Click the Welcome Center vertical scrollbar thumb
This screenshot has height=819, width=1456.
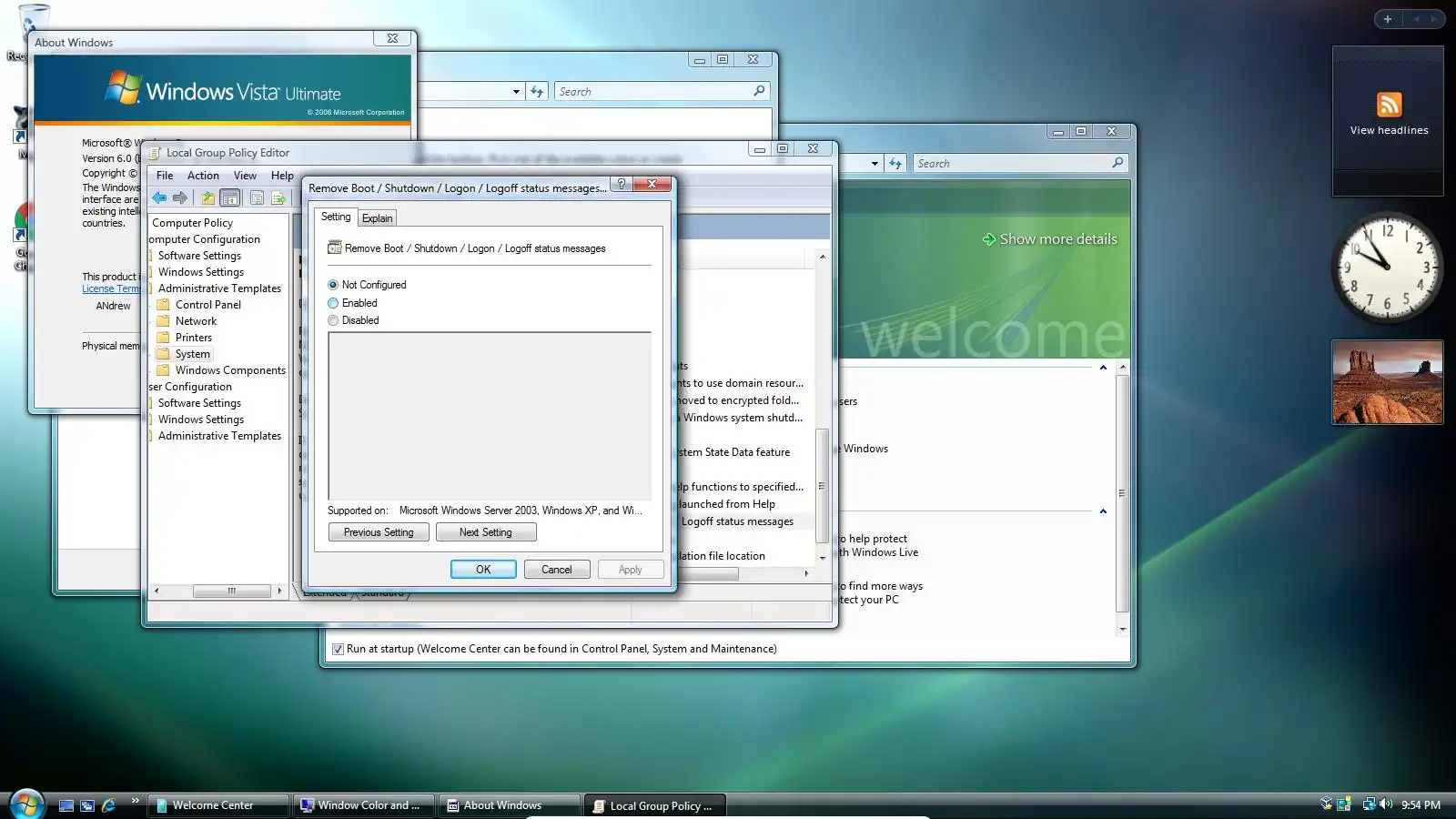point(1122,492)
